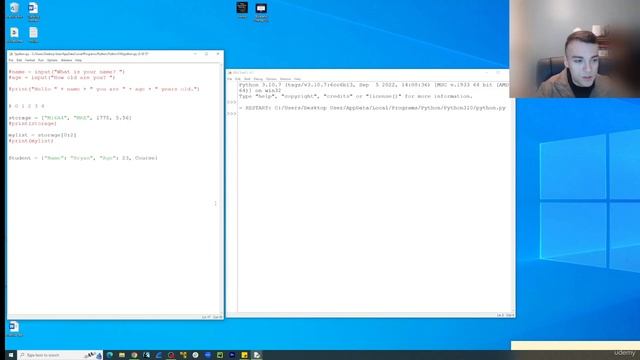Click the 'RESTART:' line in the Shell
Viewport: 640px width, 360px height.
click(x=372, y=108)
